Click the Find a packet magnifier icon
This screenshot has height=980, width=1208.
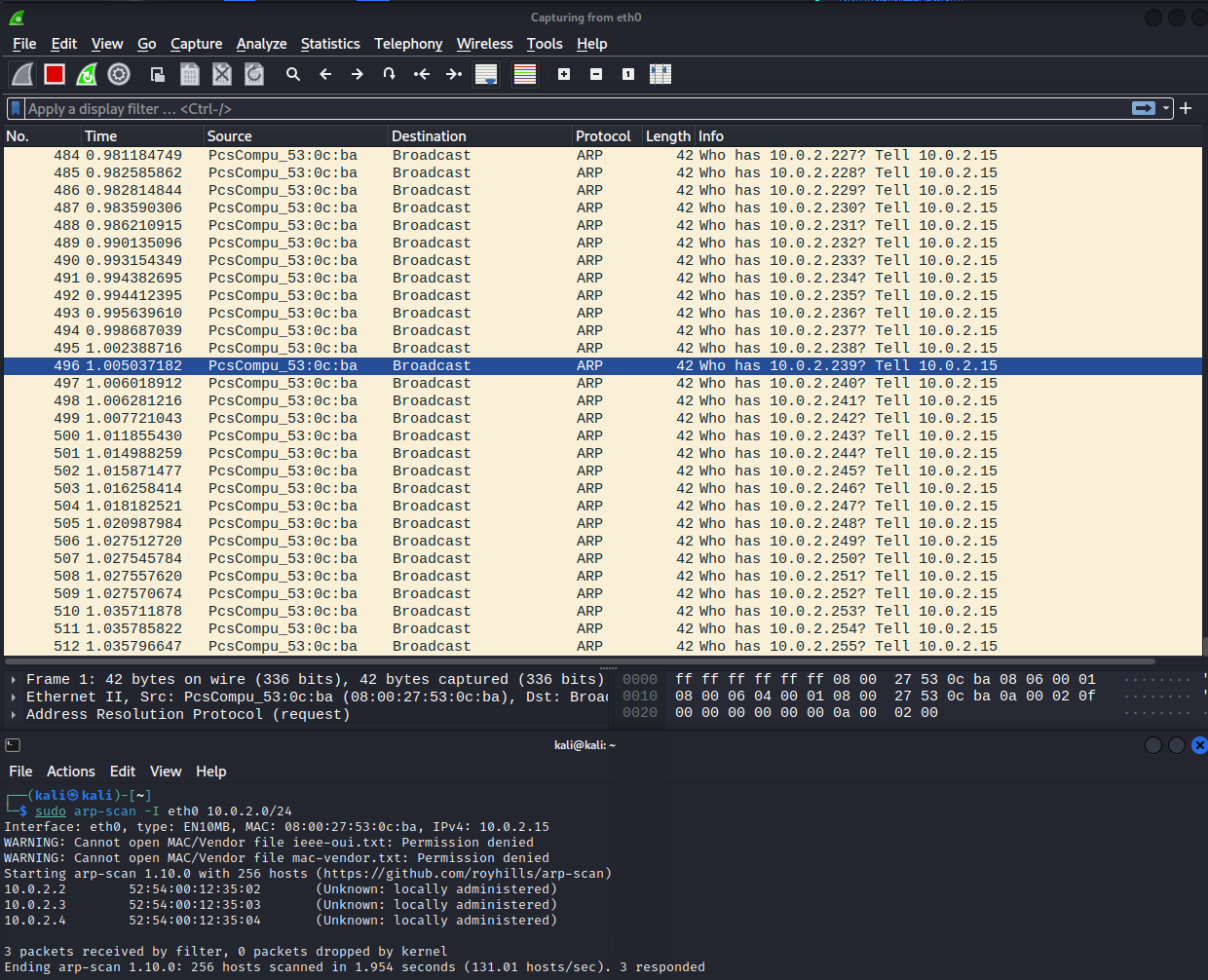pos(292,74)
